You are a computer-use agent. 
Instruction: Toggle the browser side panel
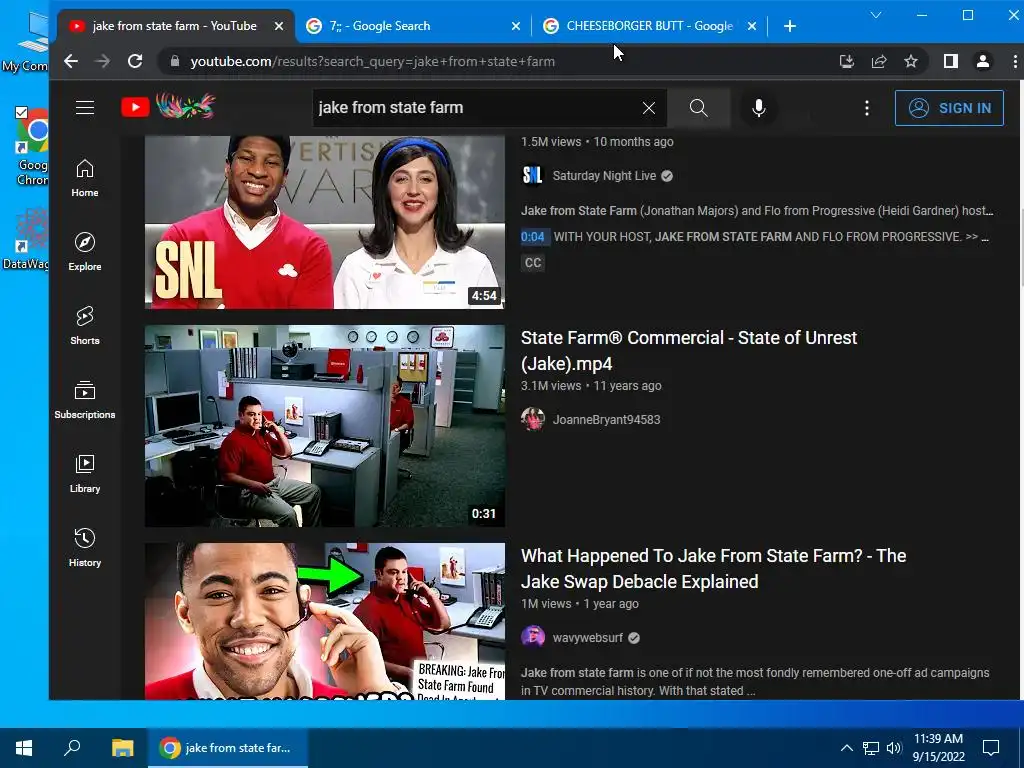pyautogui.click(x=950, y=61)
